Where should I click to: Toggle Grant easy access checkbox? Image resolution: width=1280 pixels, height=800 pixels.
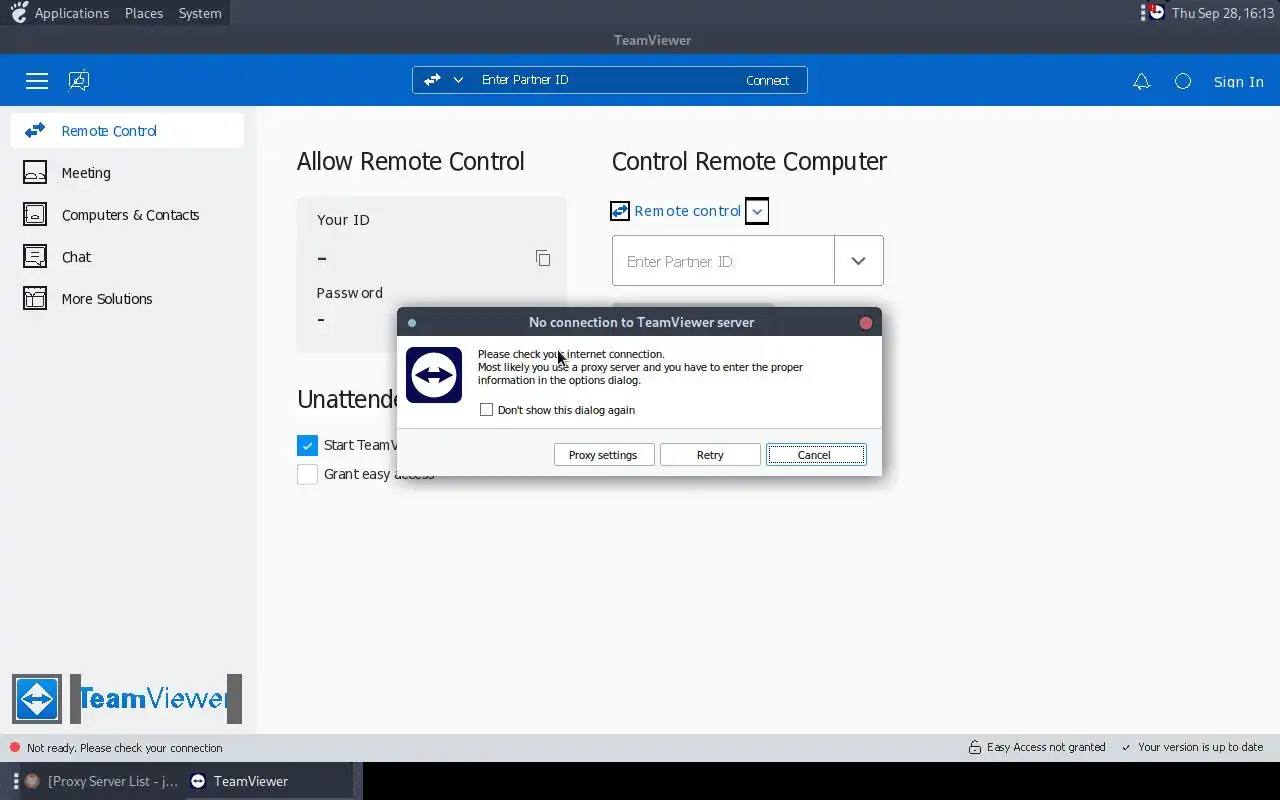(307, 474)
